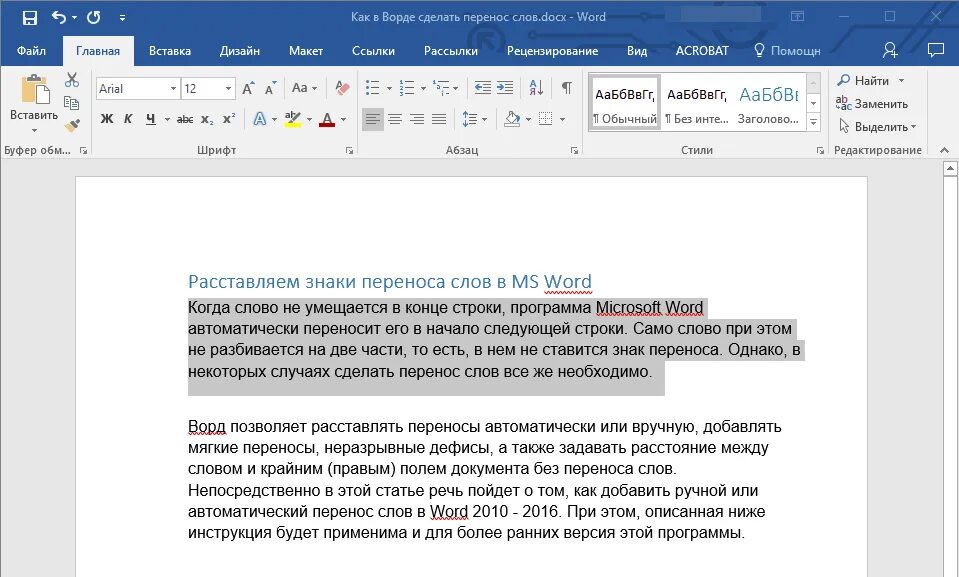959x577 pixels.
Task: Open the Ссылки tab
Action: [x=373, y=51]
